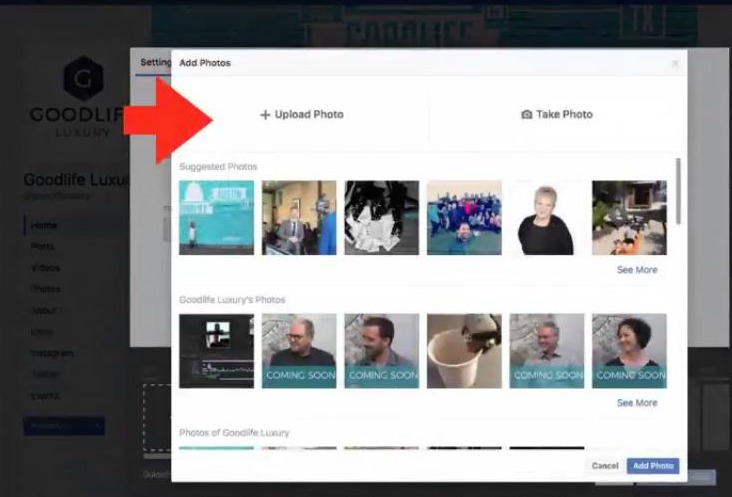Click the blue Add Photo button
Screen dimensions: 732x497
tap(653, 466)
